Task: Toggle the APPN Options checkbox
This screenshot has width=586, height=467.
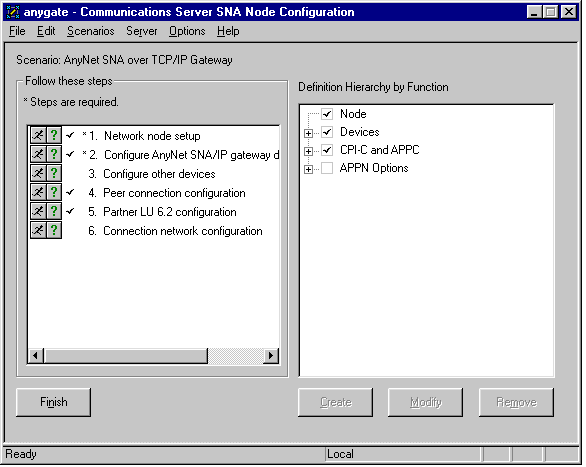Action: point(327,168)
